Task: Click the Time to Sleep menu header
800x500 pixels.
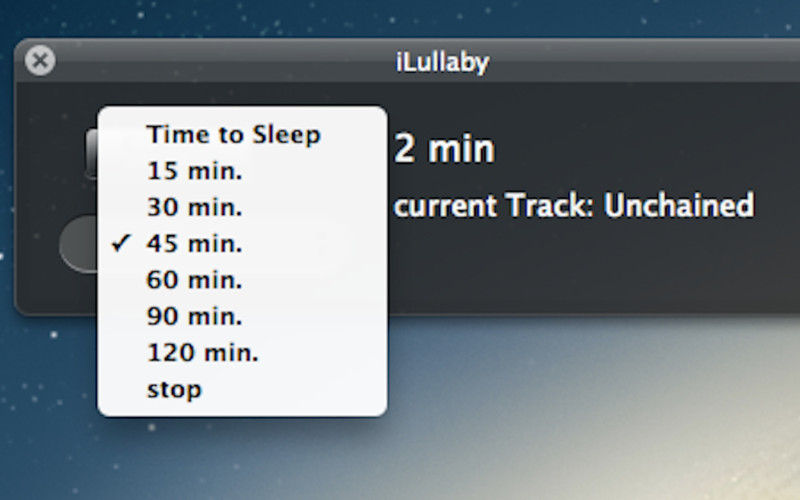Action: 234,135
